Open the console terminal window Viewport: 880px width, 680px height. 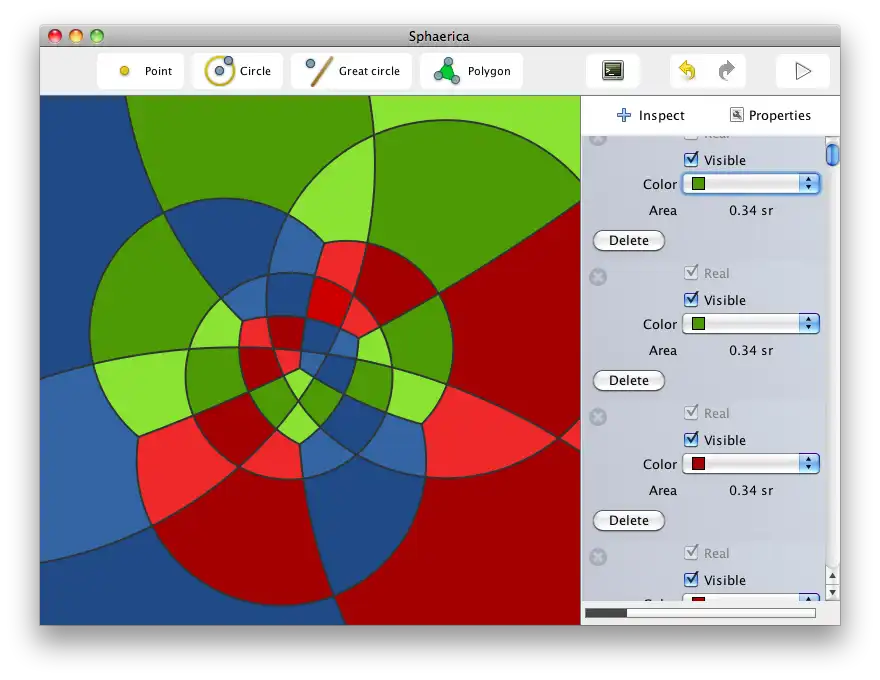[613, 71]
